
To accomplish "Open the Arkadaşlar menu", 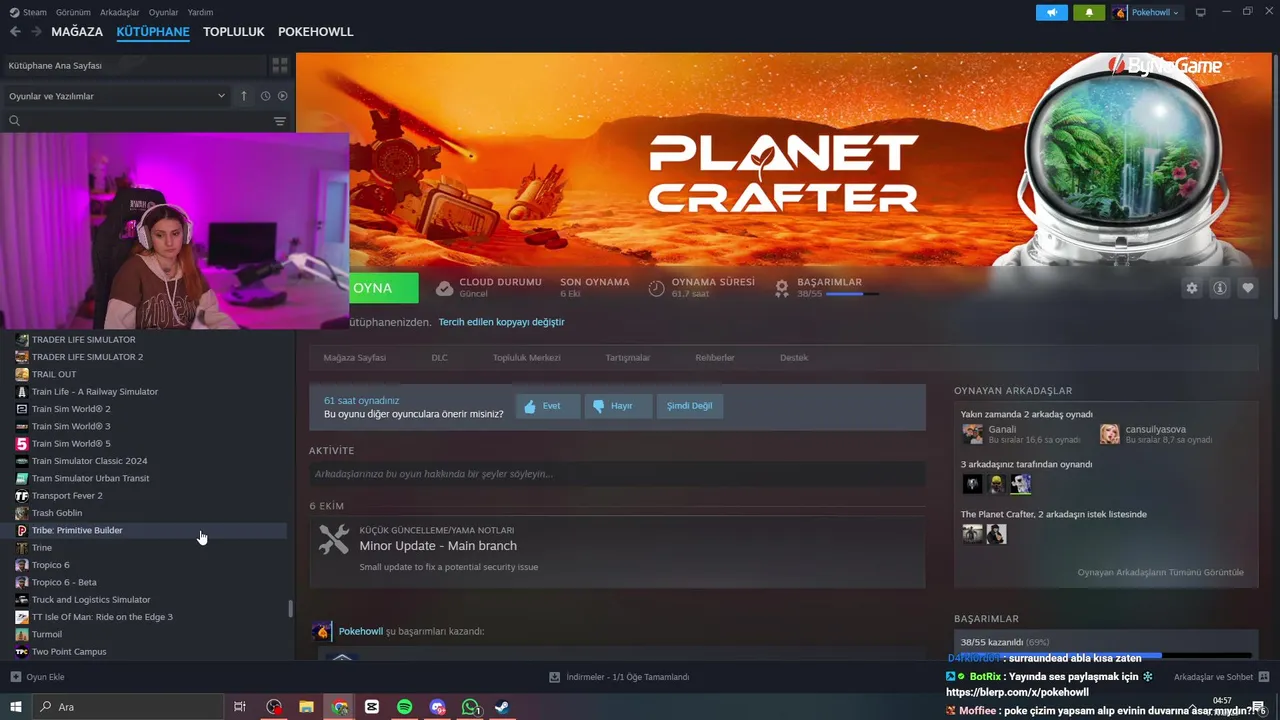I will (x=120, y=12).
